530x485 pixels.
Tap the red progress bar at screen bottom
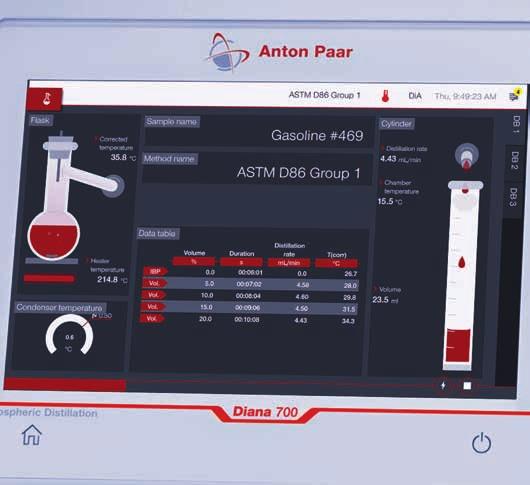(x=65, y=385)
